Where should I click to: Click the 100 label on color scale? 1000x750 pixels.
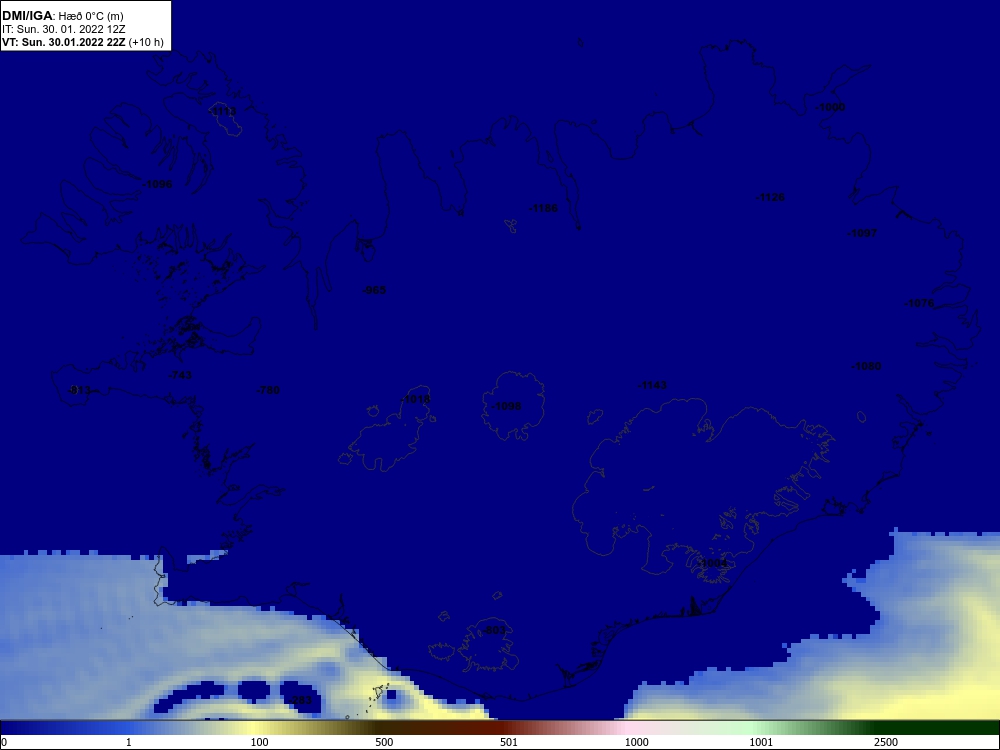(260, 742)
